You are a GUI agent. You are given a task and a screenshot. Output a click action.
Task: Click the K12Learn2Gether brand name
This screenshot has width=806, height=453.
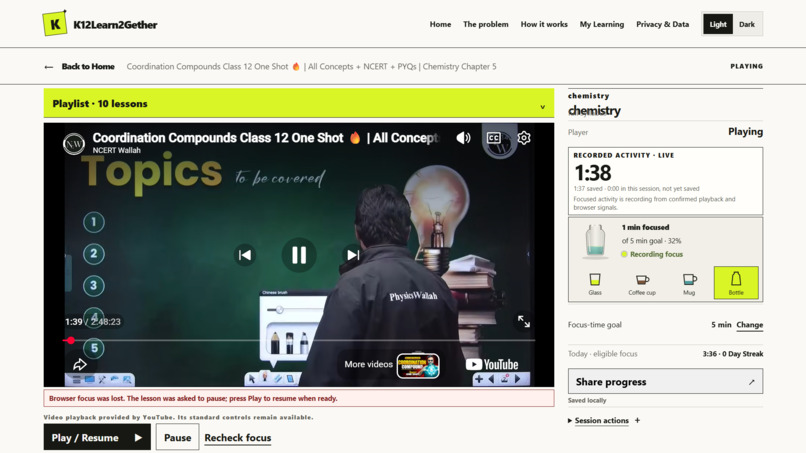[x=115, y=25]
